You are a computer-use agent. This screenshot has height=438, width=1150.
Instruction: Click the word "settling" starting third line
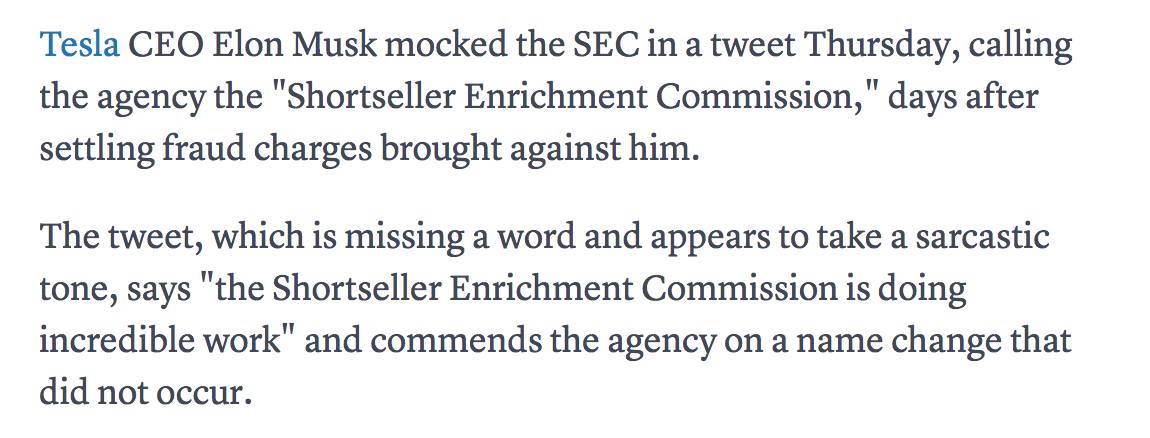pos(98,151)
